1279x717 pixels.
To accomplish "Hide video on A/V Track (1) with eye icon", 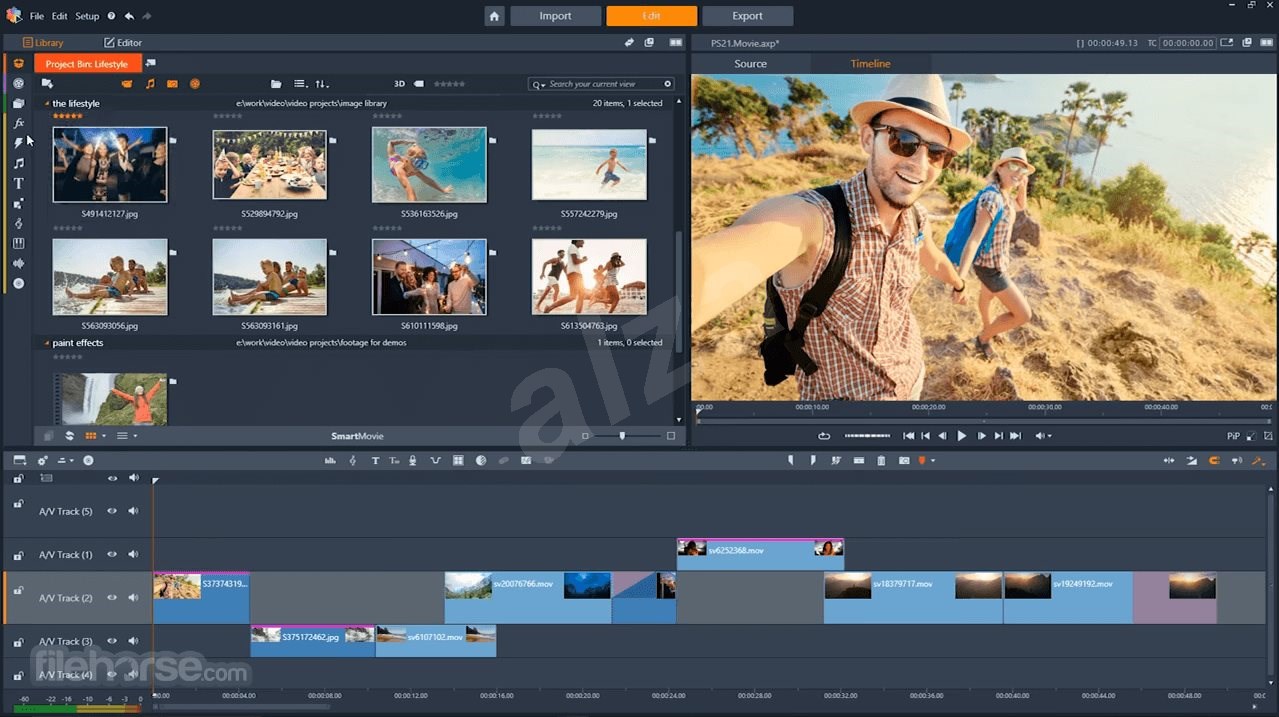I will click(x=113, y=555).
